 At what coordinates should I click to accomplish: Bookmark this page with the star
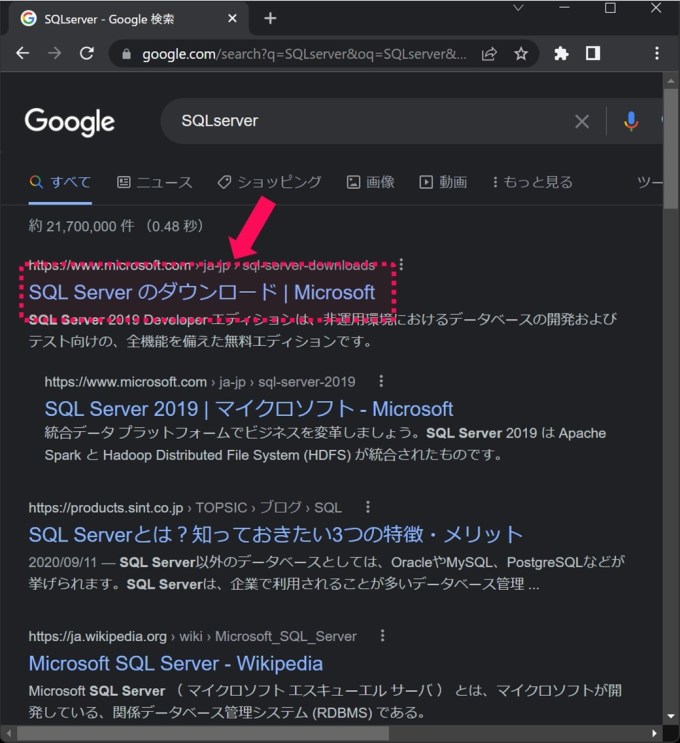(521, 54)
